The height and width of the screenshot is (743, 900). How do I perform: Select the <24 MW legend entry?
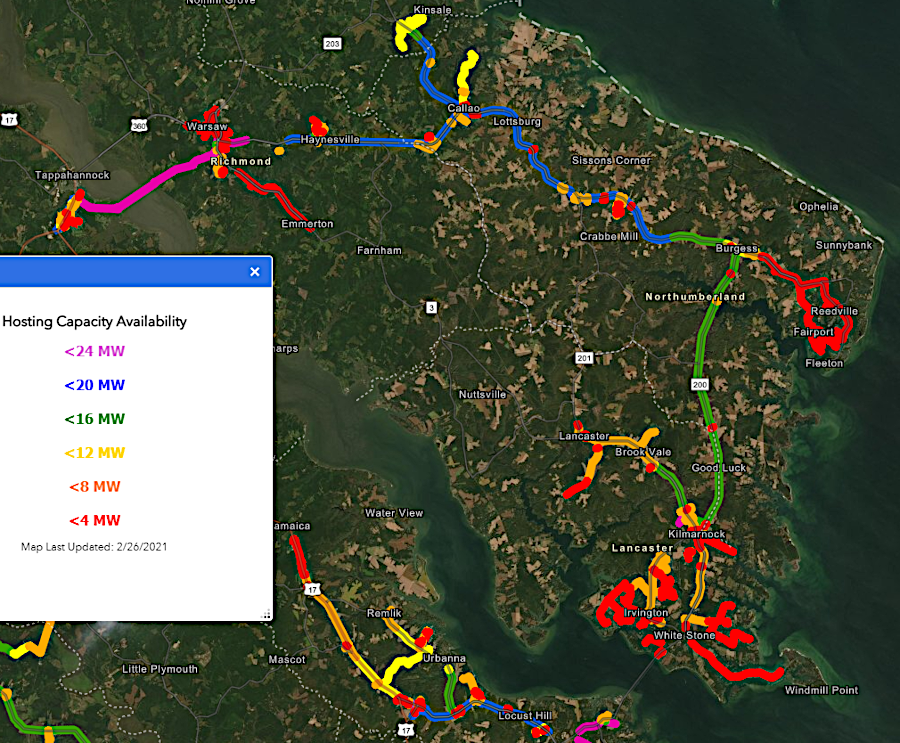click(x=95, y=351)
